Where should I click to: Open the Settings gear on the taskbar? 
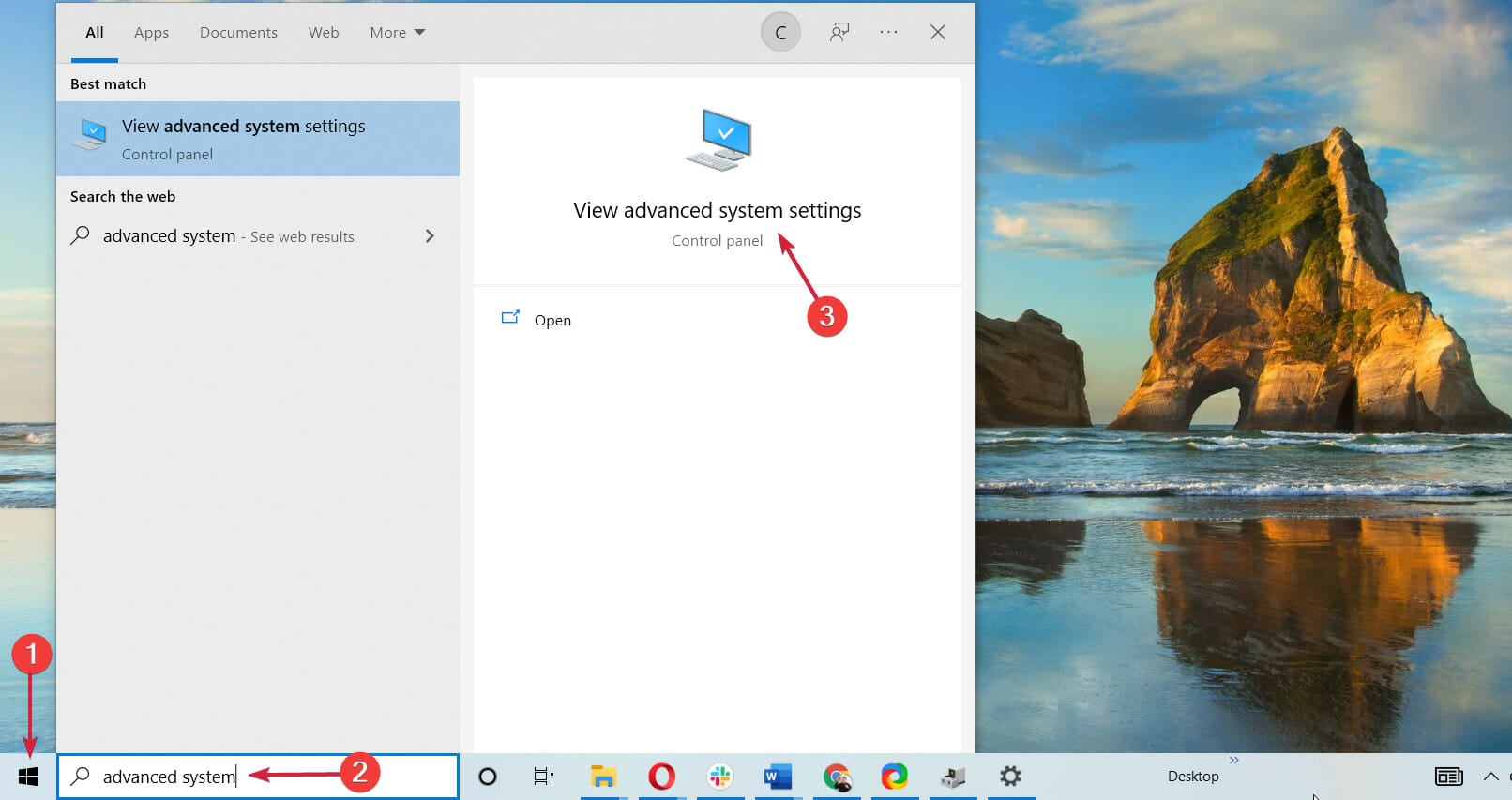click(x=1010, y=777)
